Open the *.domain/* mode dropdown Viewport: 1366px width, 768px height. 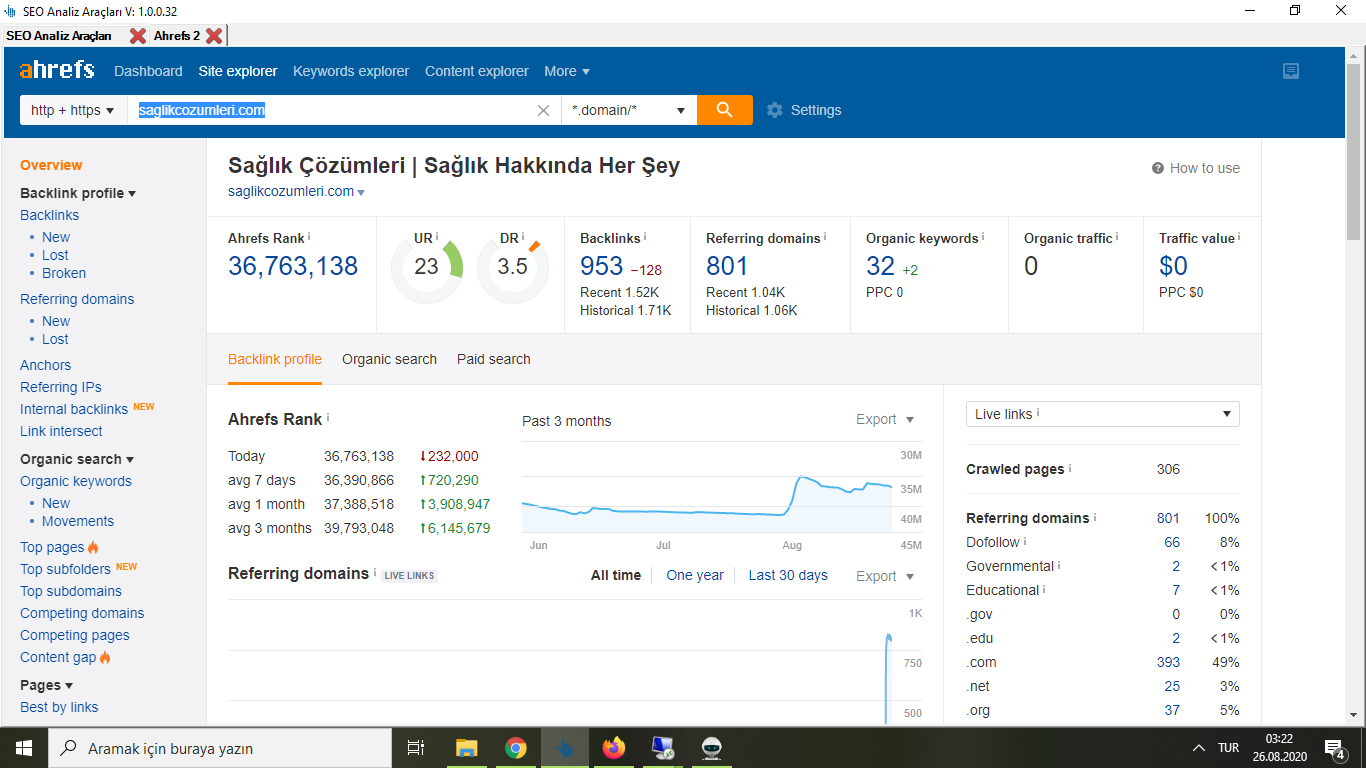(x=629, y=110)
